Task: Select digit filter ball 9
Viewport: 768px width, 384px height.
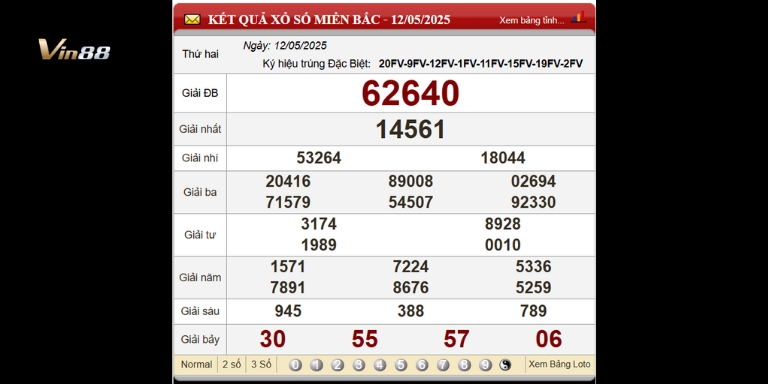Action: [x=485, y=365]
